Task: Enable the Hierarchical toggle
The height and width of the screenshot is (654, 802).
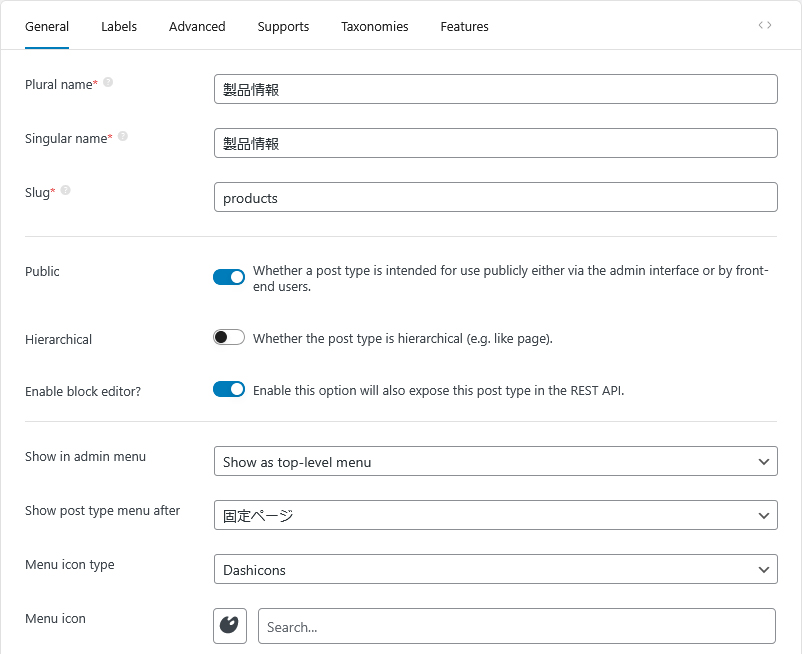Action: tap(229, 338)
